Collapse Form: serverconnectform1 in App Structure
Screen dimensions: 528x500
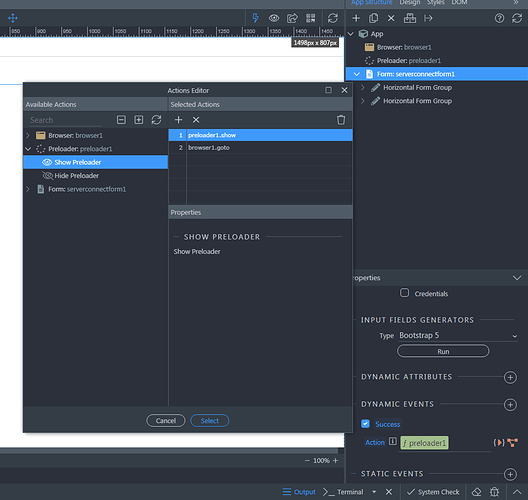click(357, 74)
